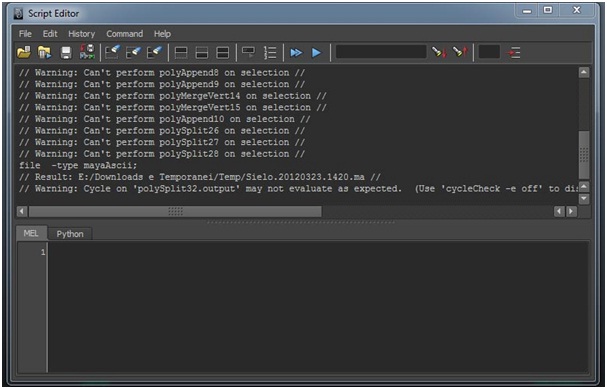Click the 'file -type mayaAscii;' line

point(78,166)
